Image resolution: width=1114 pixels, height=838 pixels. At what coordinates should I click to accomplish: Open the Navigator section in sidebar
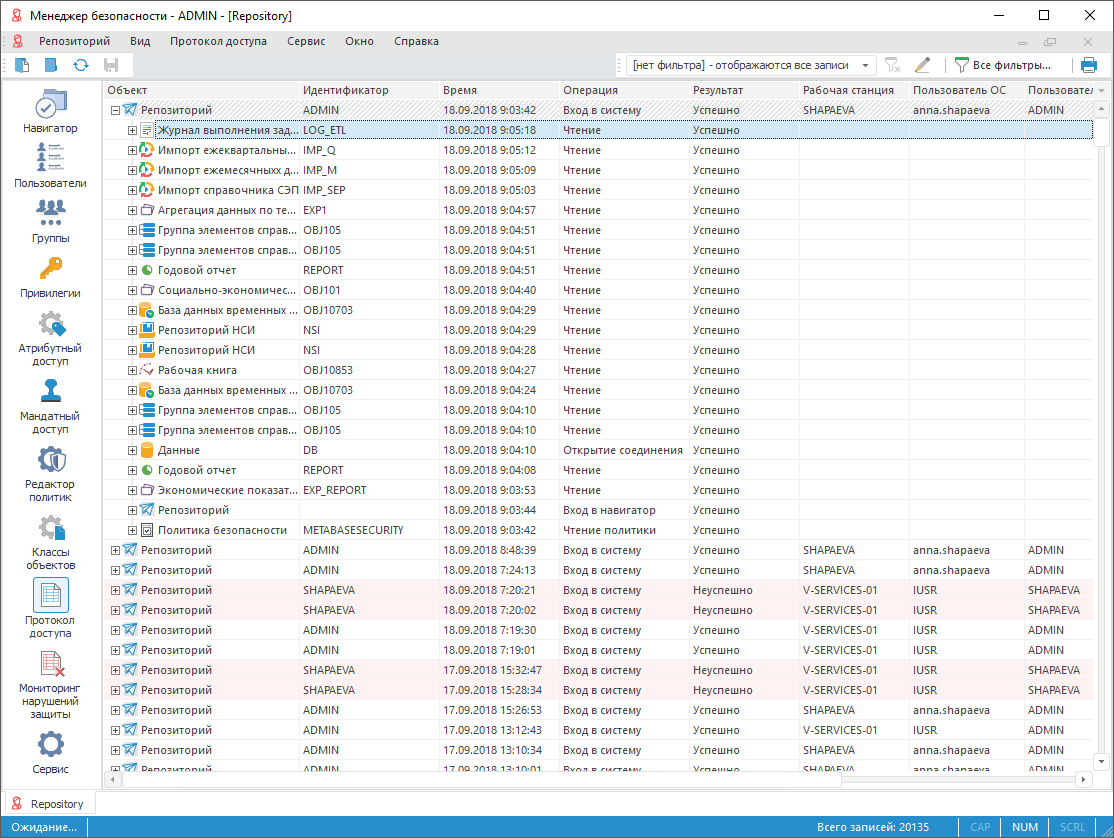tap(50, 111)
